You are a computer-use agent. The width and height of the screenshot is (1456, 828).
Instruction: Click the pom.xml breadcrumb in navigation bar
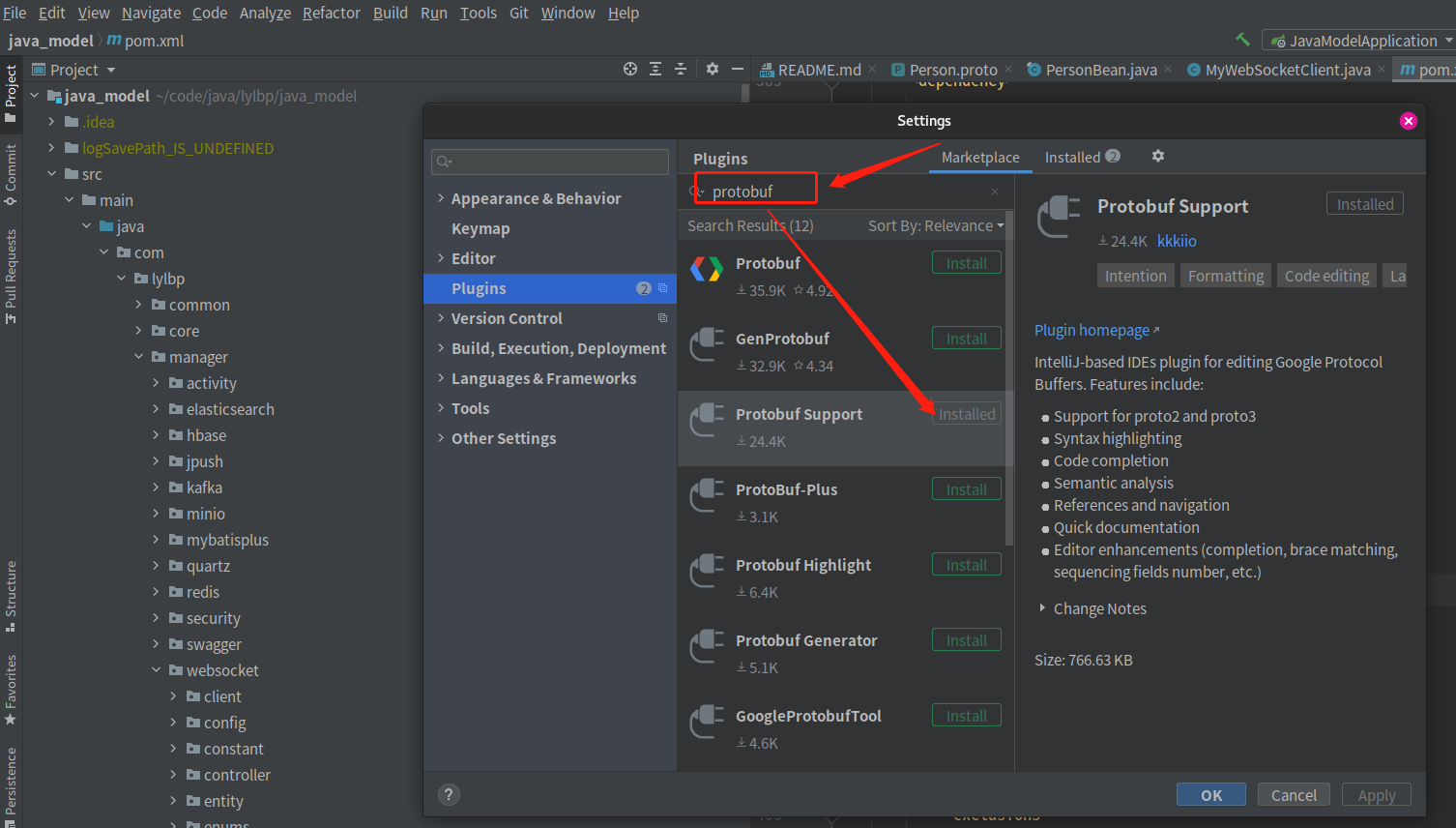click(x=145, y=41)
